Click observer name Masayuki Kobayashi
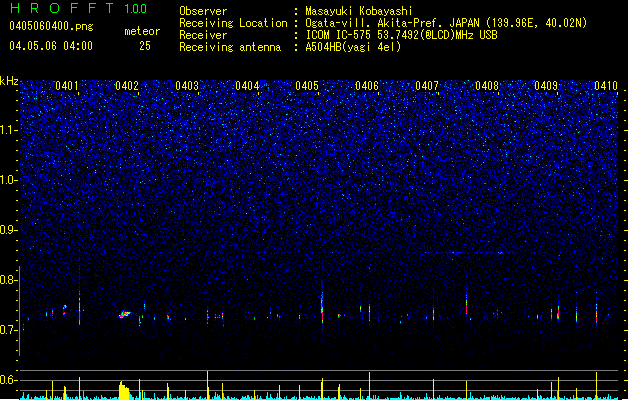This screenshot has width=629, height=400. [x=359, y=11]
